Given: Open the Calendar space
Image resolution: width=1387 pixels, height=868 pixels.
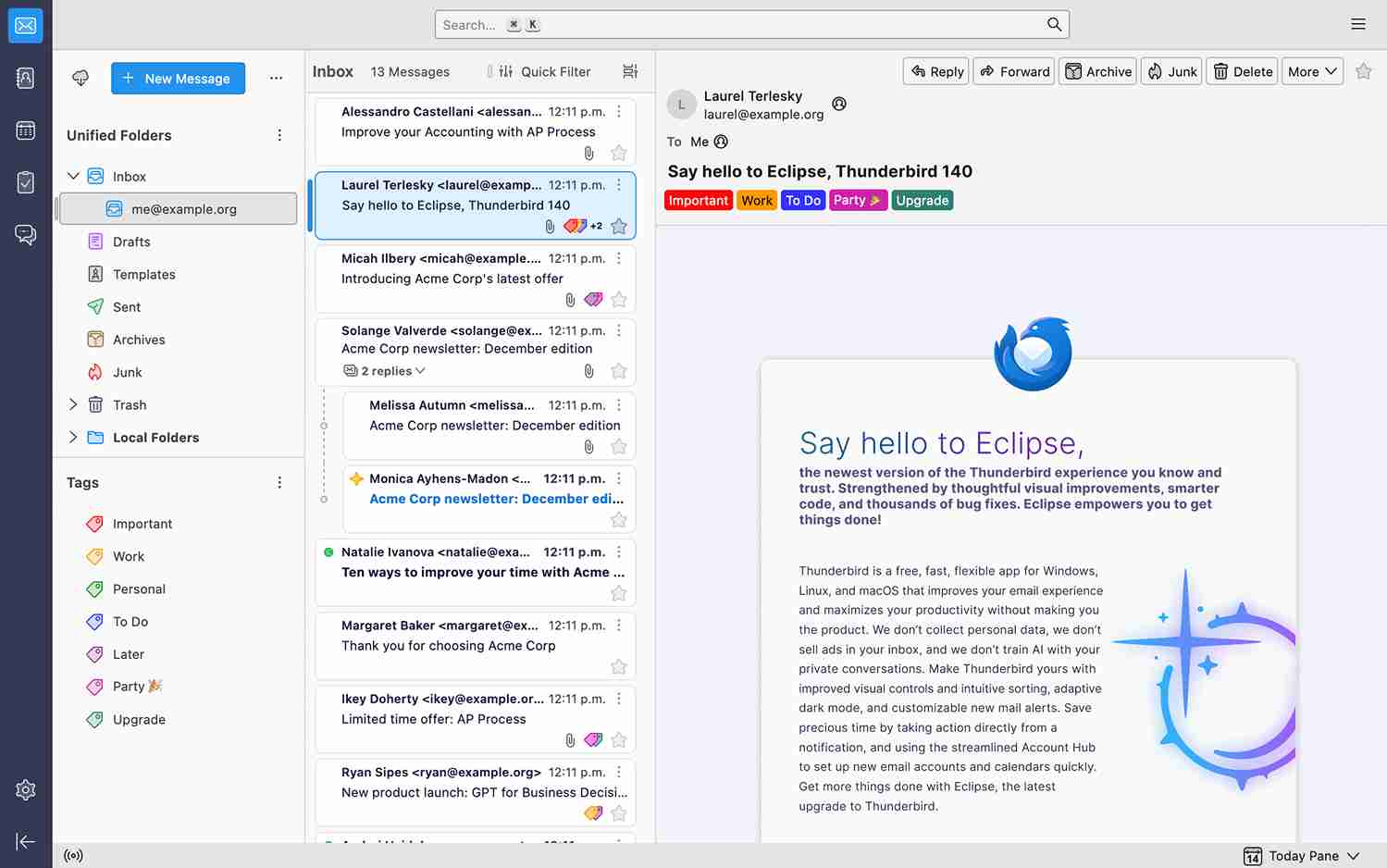Looking at the screenshot, I should click(26, 130).
